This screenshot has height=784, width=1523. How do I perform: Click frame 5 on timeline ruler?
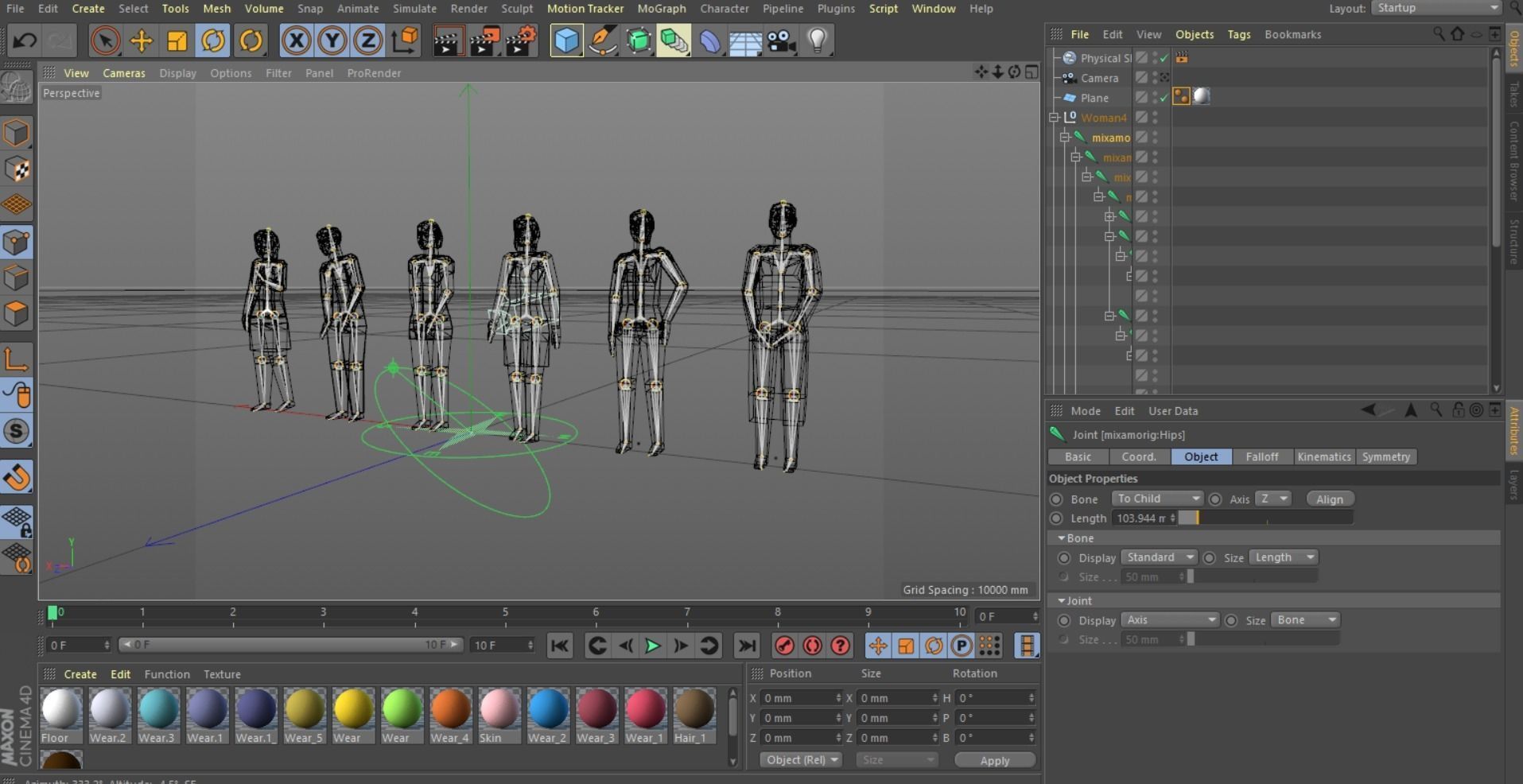[x=505, y=613]
